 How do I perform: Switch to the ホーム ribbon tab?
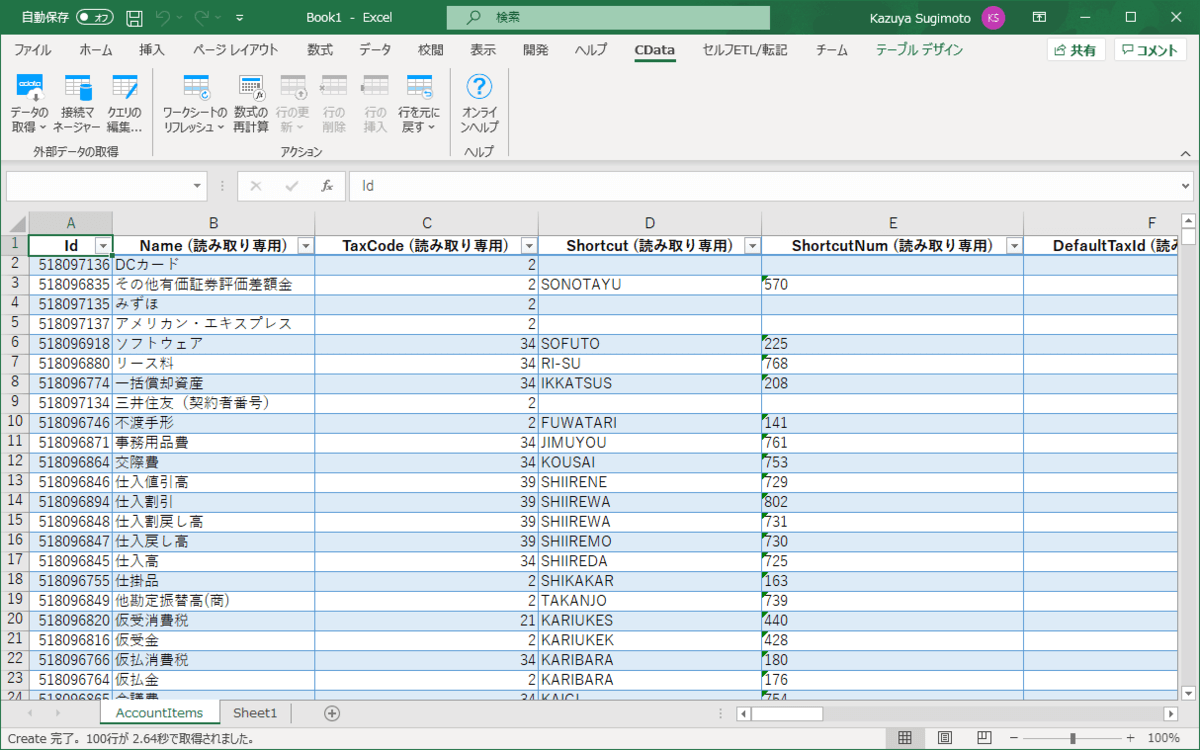pos(96,50)
